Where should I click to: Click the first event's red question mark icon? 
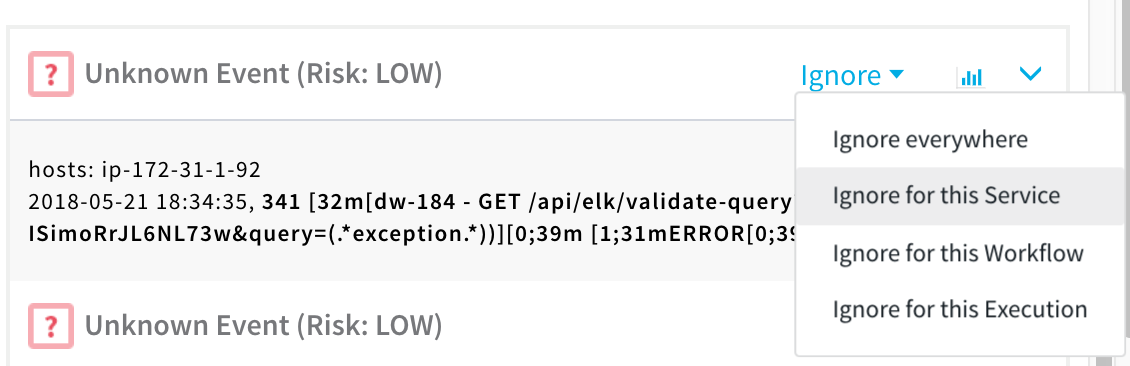[51, 73]
